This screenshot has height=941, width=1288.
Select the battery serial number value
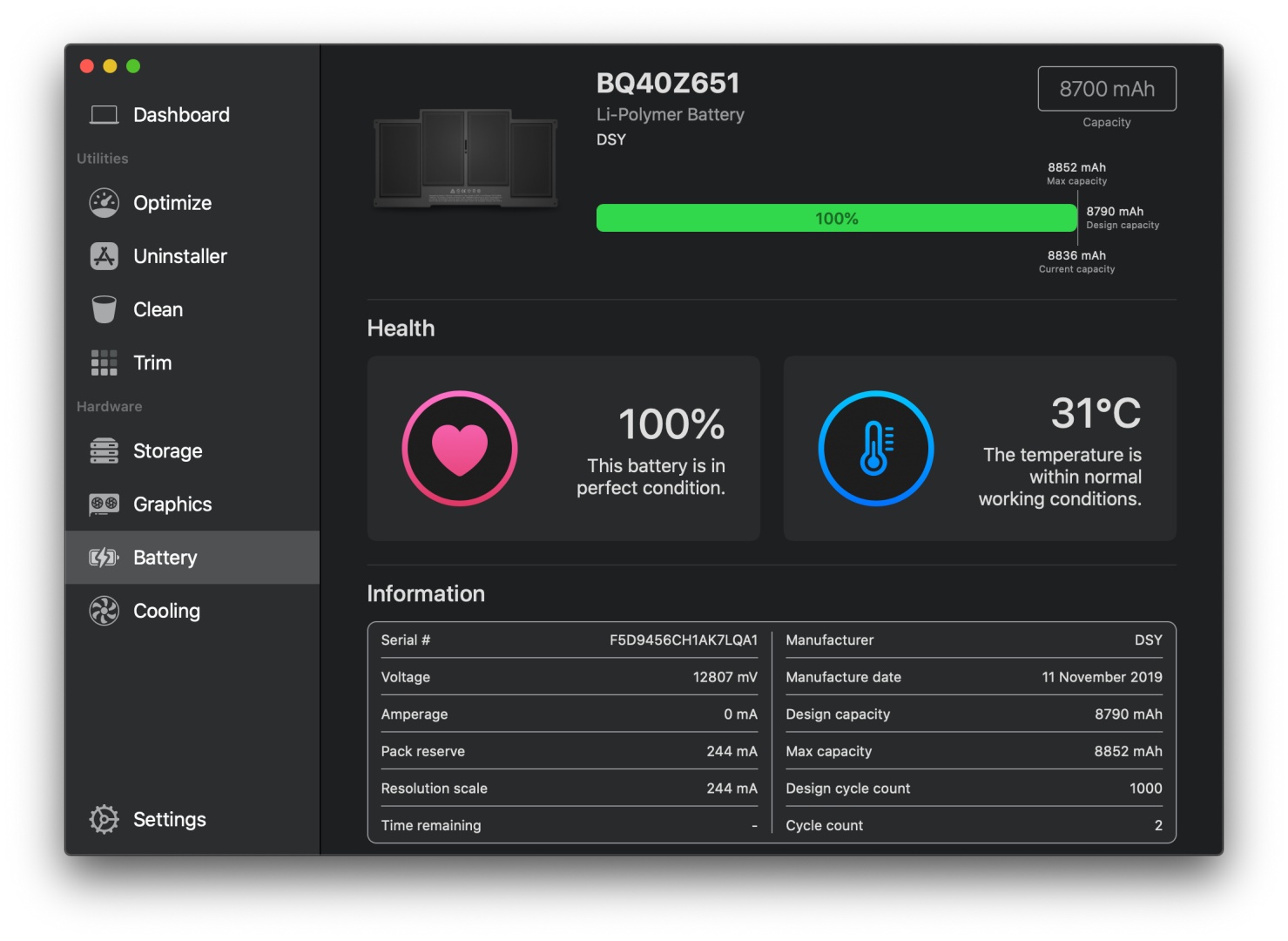click(684, 640)
